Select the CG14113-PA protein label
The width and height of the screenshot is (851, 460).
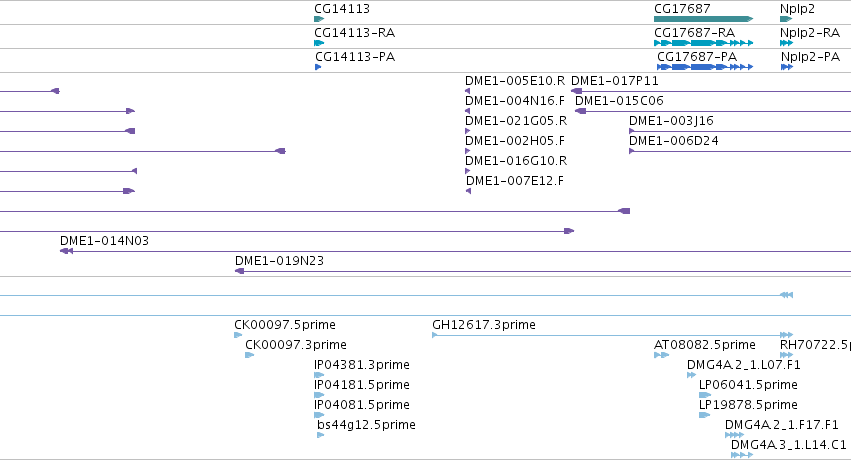tap(355, 56)
